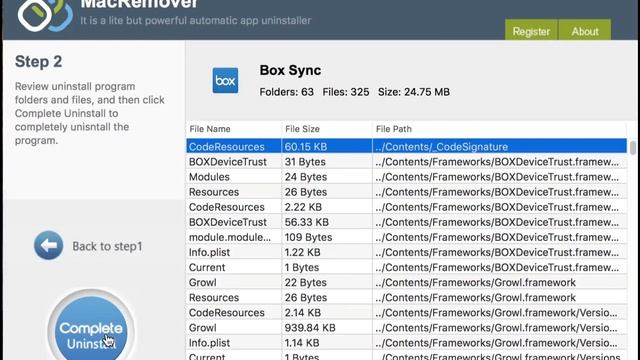Click the MacRemover logo icon
Viewport: 640px width, 360px height.
coord(45,16)
